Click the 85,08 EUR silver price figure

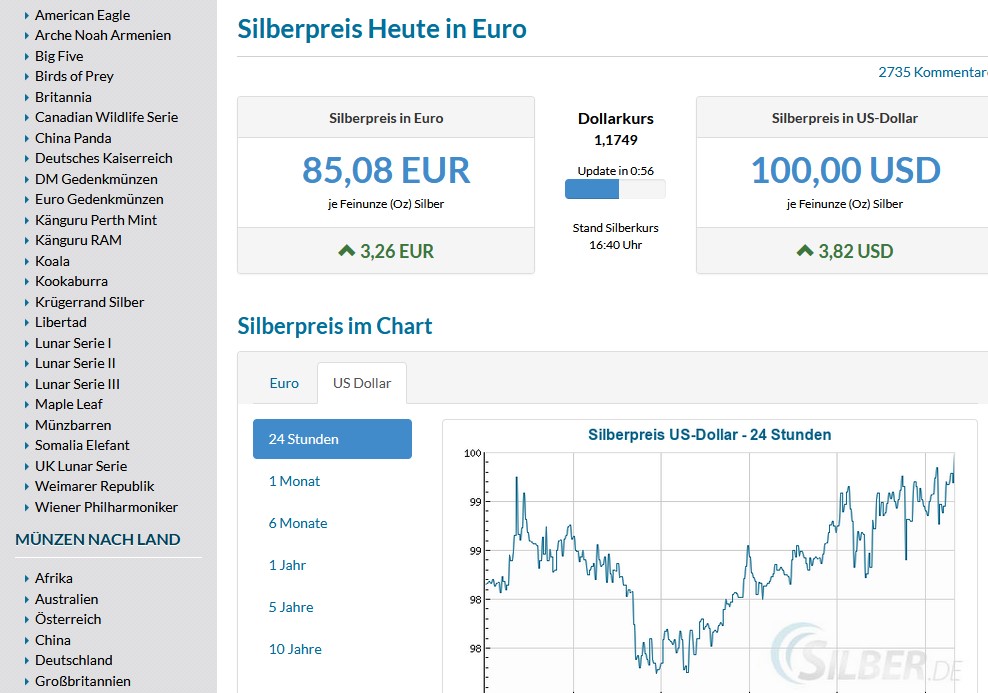386,170
